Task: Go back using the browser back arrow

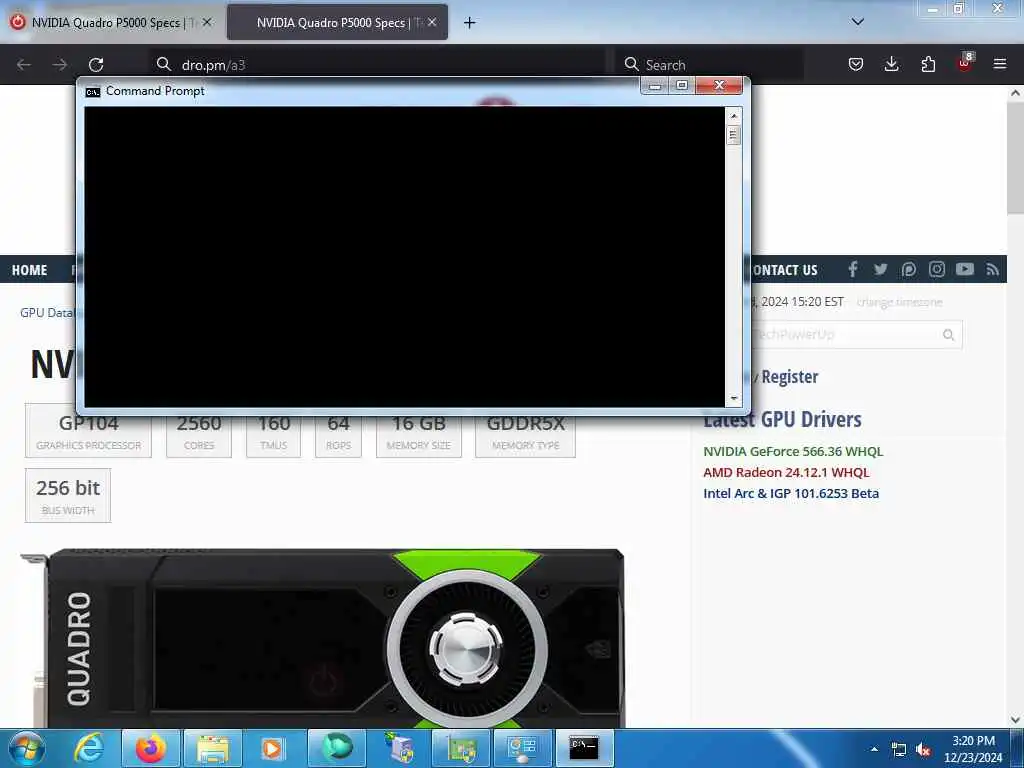Action: coord(24,65)
